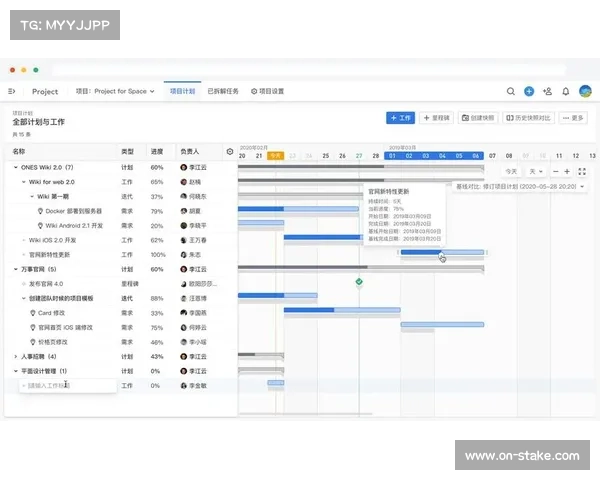Open the add member icon
This screenshot has width=600, height=480.
click(x=547, y=91)
